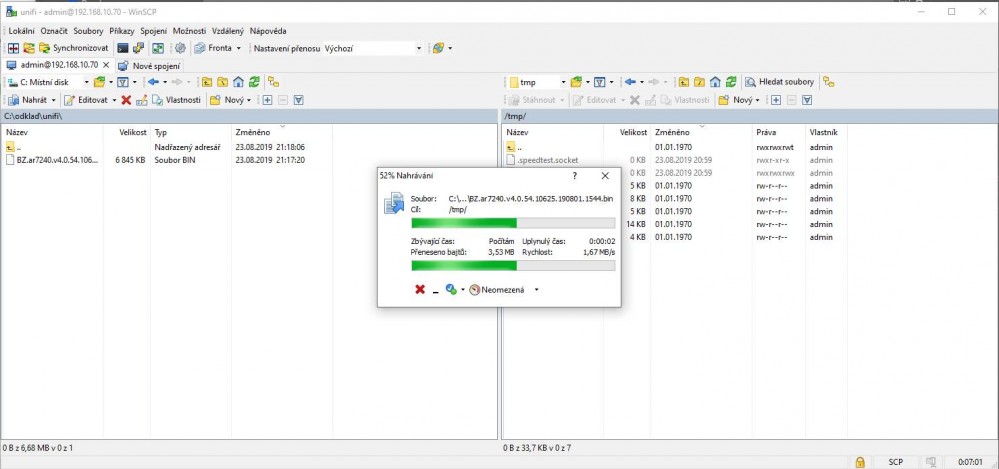Open the terminal console icon
Viewport: 999px width, 469px height.
click(123, 48)
